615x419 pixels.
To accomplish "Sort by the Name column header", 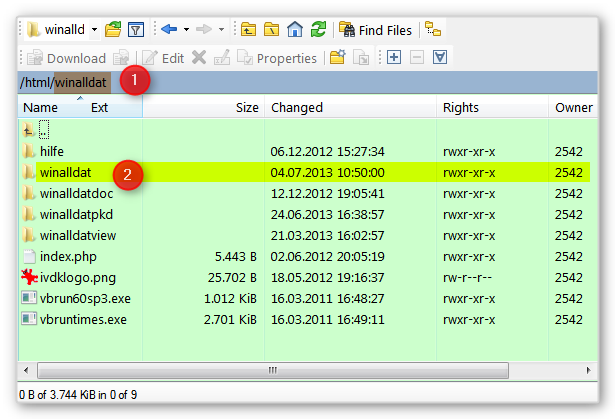I will (40, 107).
